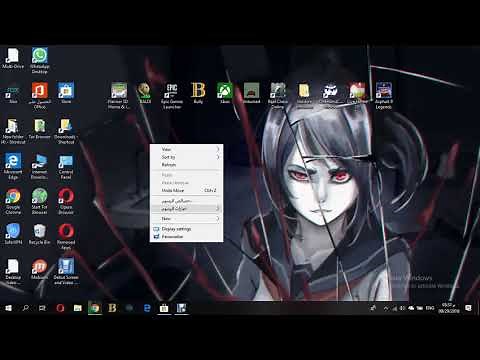The image size is (480, 360).
Task: Select the Tor Browser folder icon
Action: (x=40, y=129)
